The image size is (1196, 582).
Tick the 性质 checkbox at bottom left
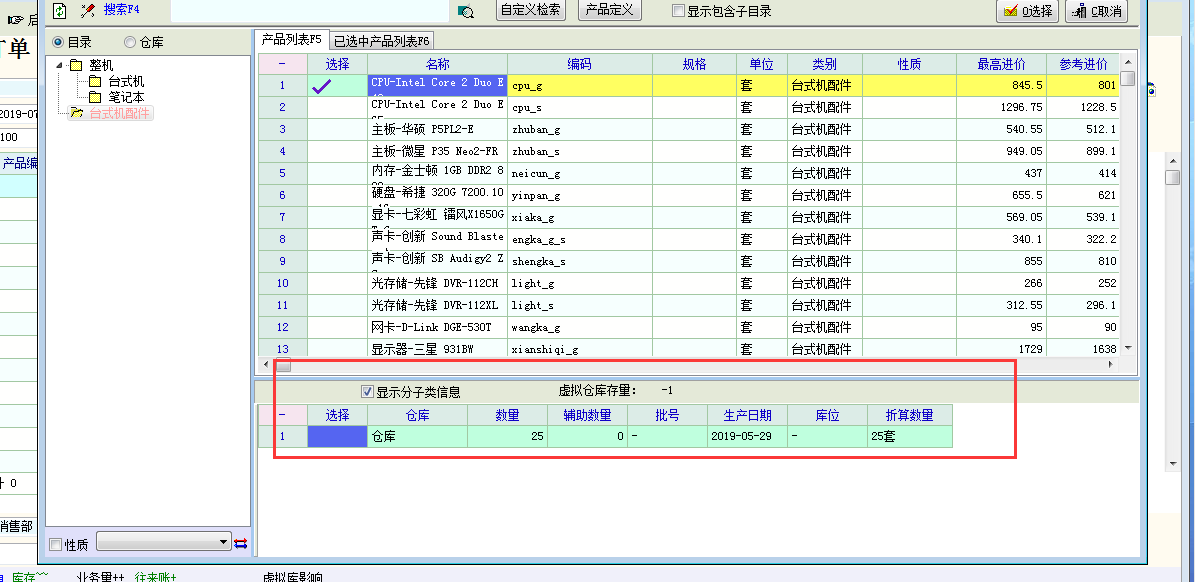[x=55, y=544]
